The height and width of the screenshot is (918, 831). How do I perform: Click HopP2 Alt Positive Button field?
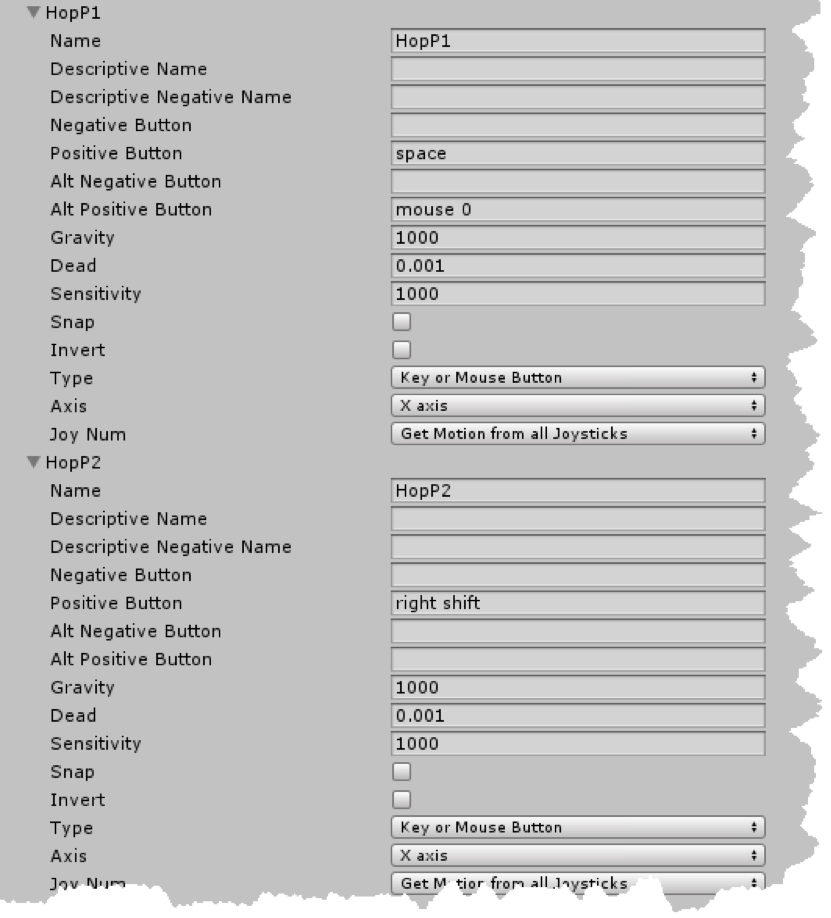click(x=578, y=659)
